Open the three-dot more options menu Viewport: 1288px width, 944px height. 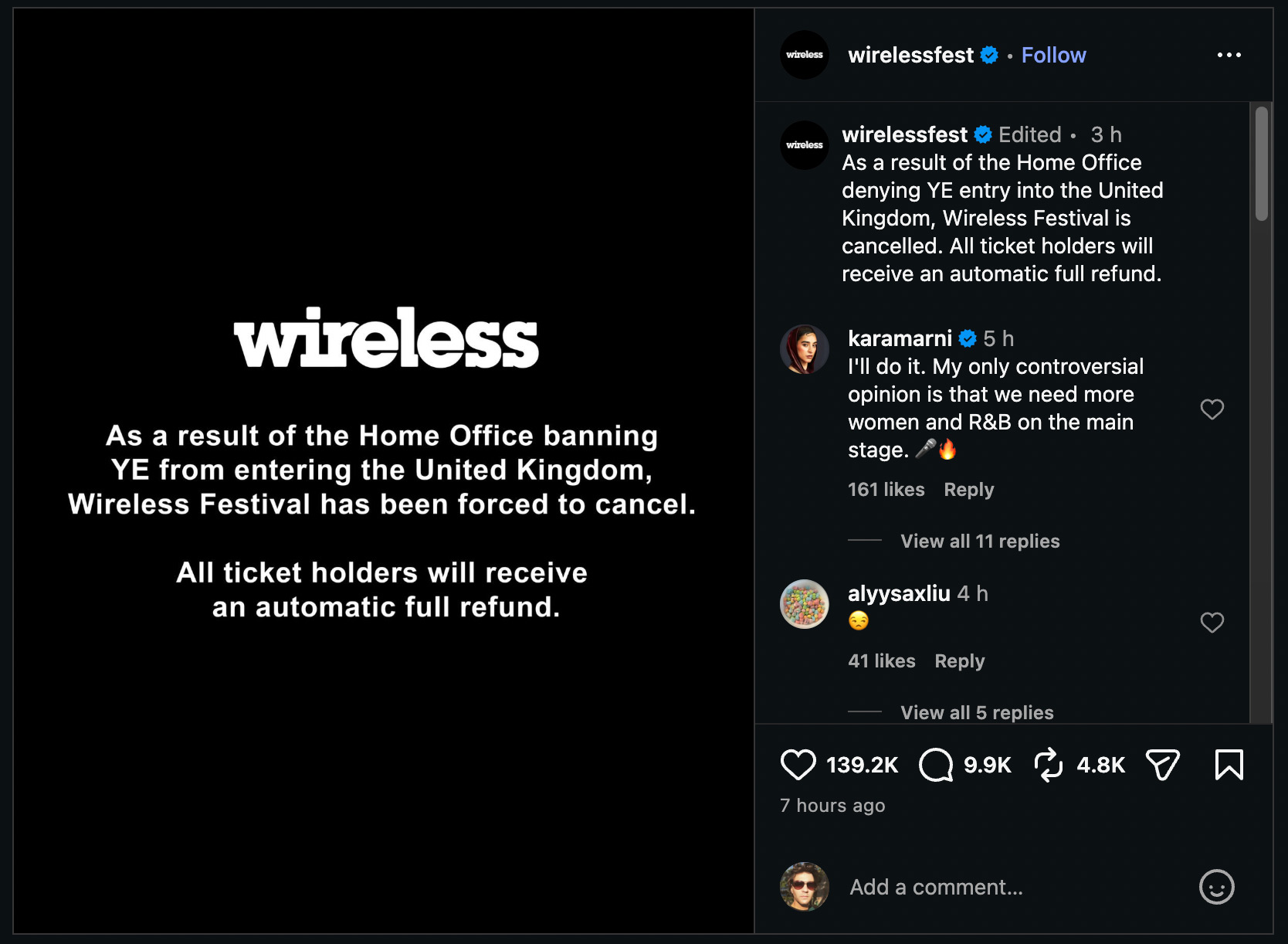pyautogui.click(x=1229, y=55)
